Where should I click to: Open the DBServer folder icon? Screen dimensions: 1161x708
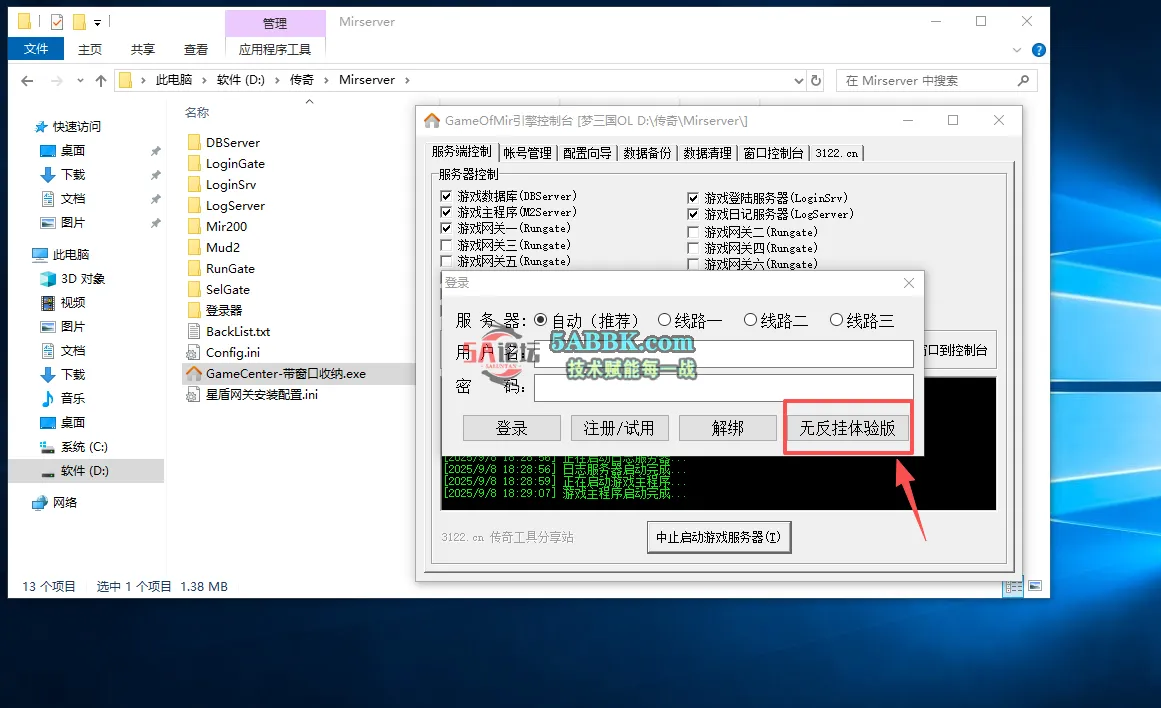[x=194, y=142]
